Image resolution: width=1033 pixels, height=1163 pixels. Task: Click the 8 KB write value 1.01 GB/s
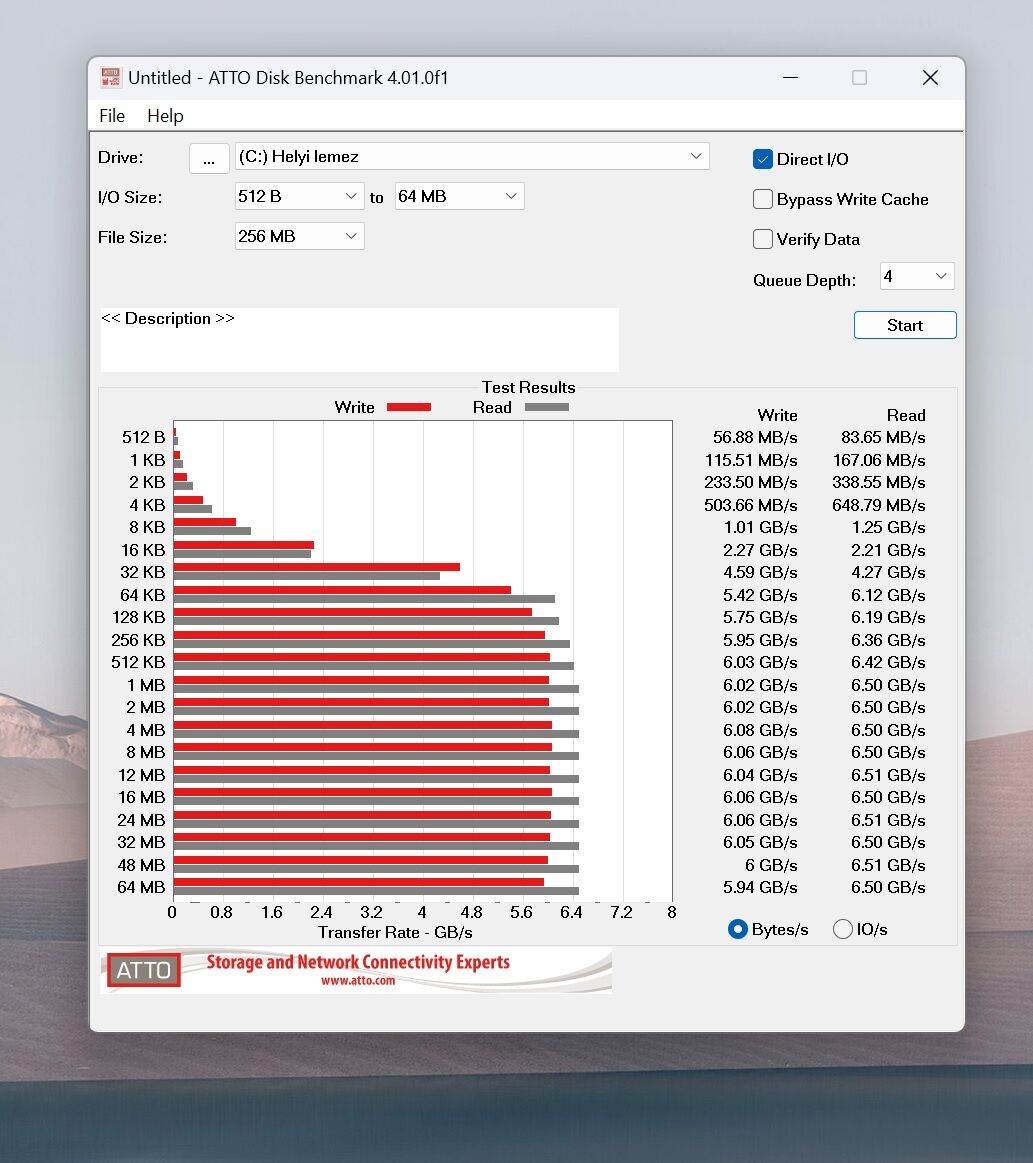(760, 527)
